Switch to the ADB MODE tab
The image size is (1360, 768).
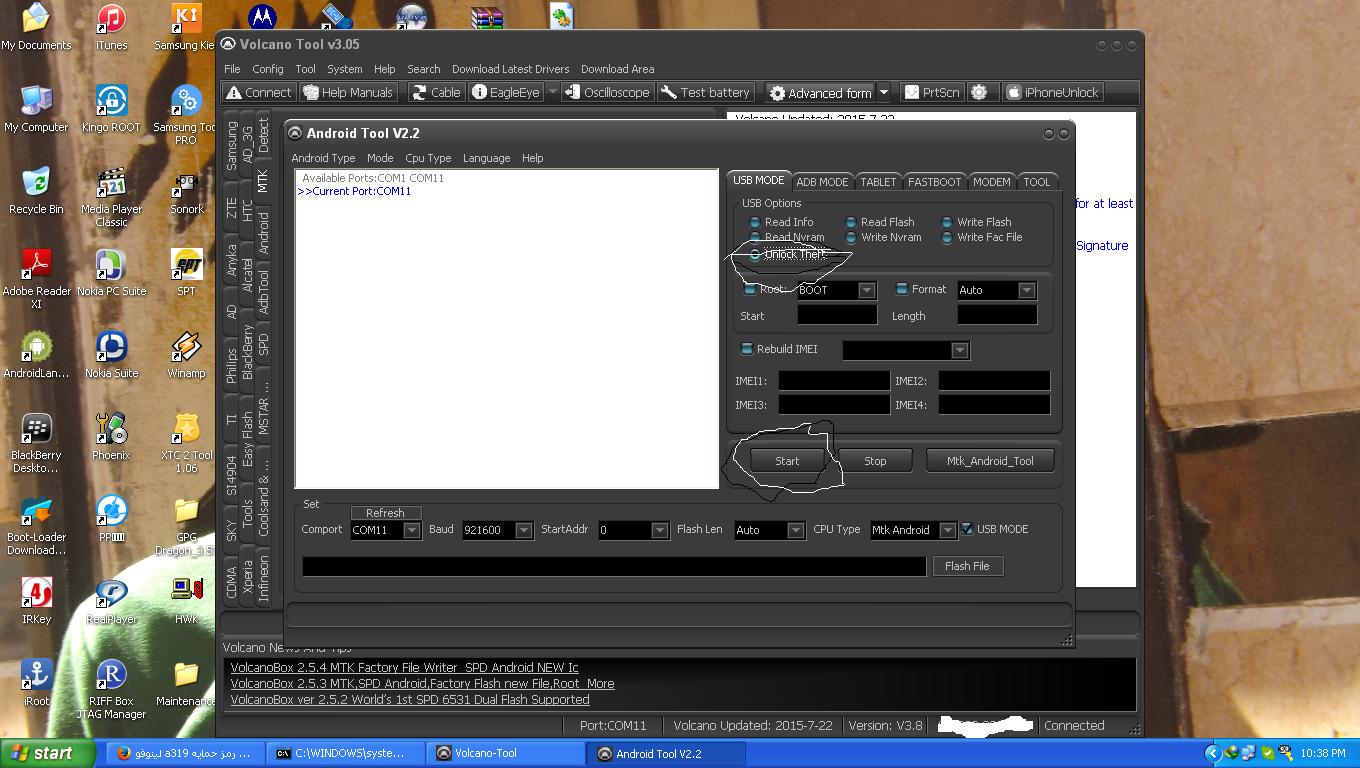click(x=822, y=181)
